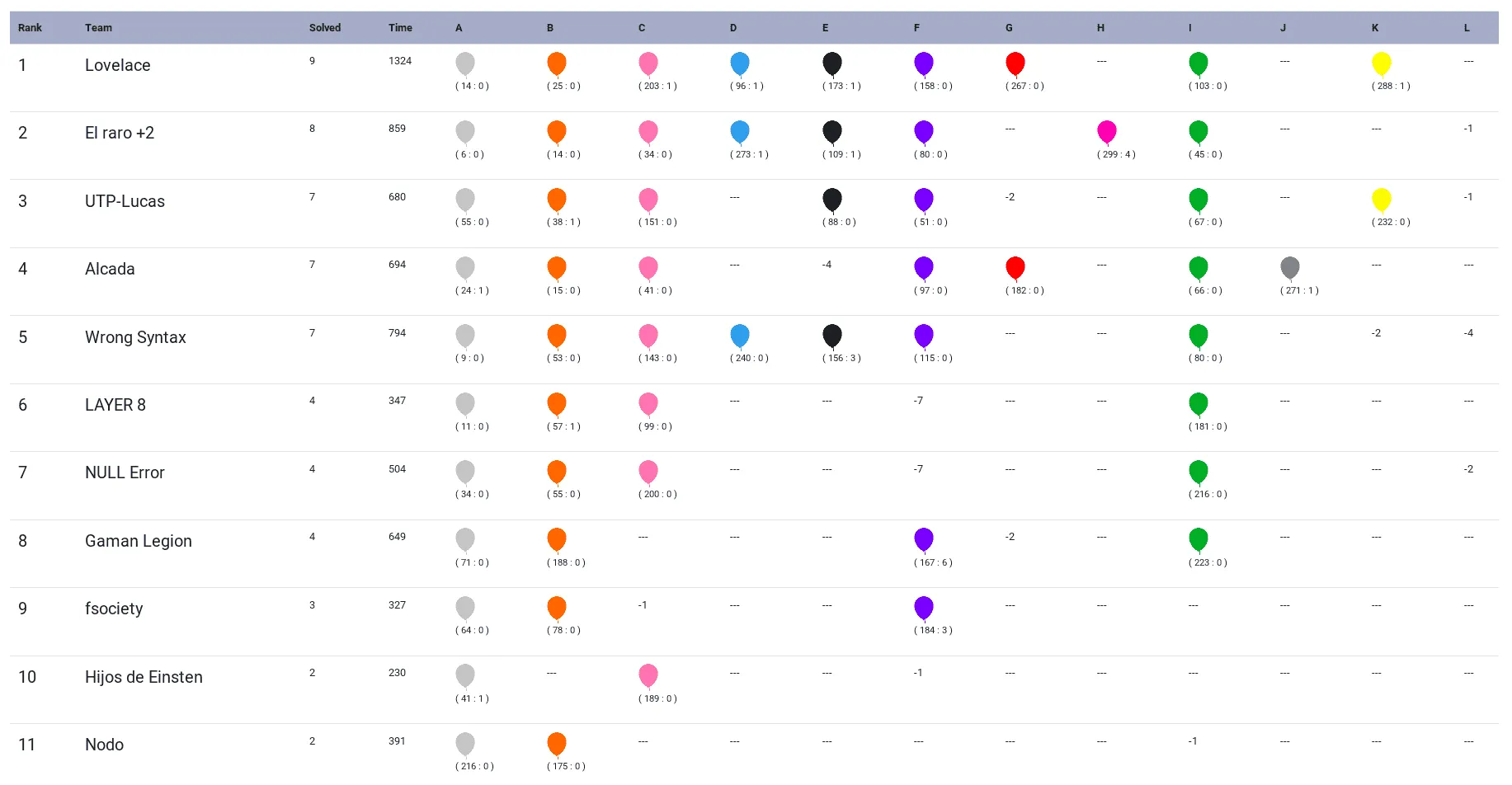Open the Lovelace team name
This screenshot has width=1512, height=785.
(117, 65)
